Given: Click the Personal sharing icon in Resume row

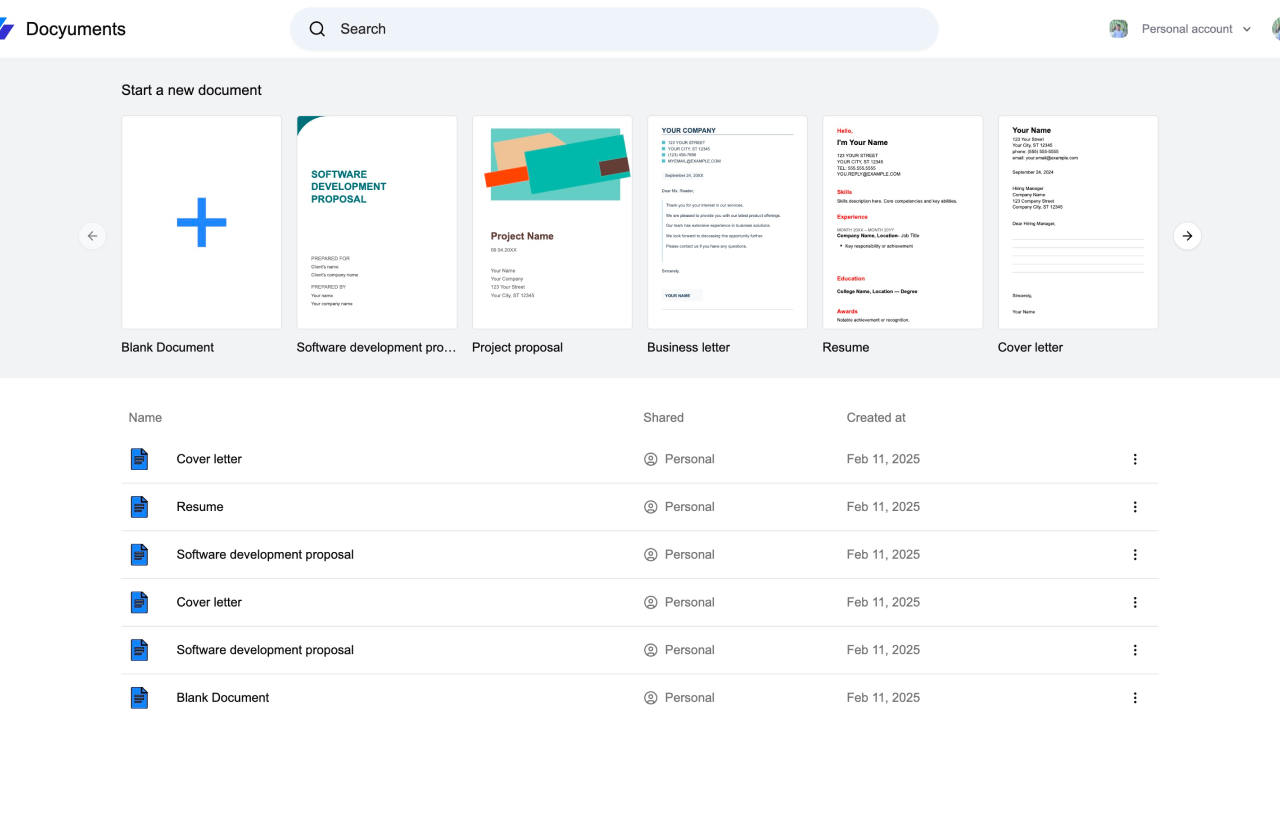Looking at the screenshot, I should click(x=651, y=507).
